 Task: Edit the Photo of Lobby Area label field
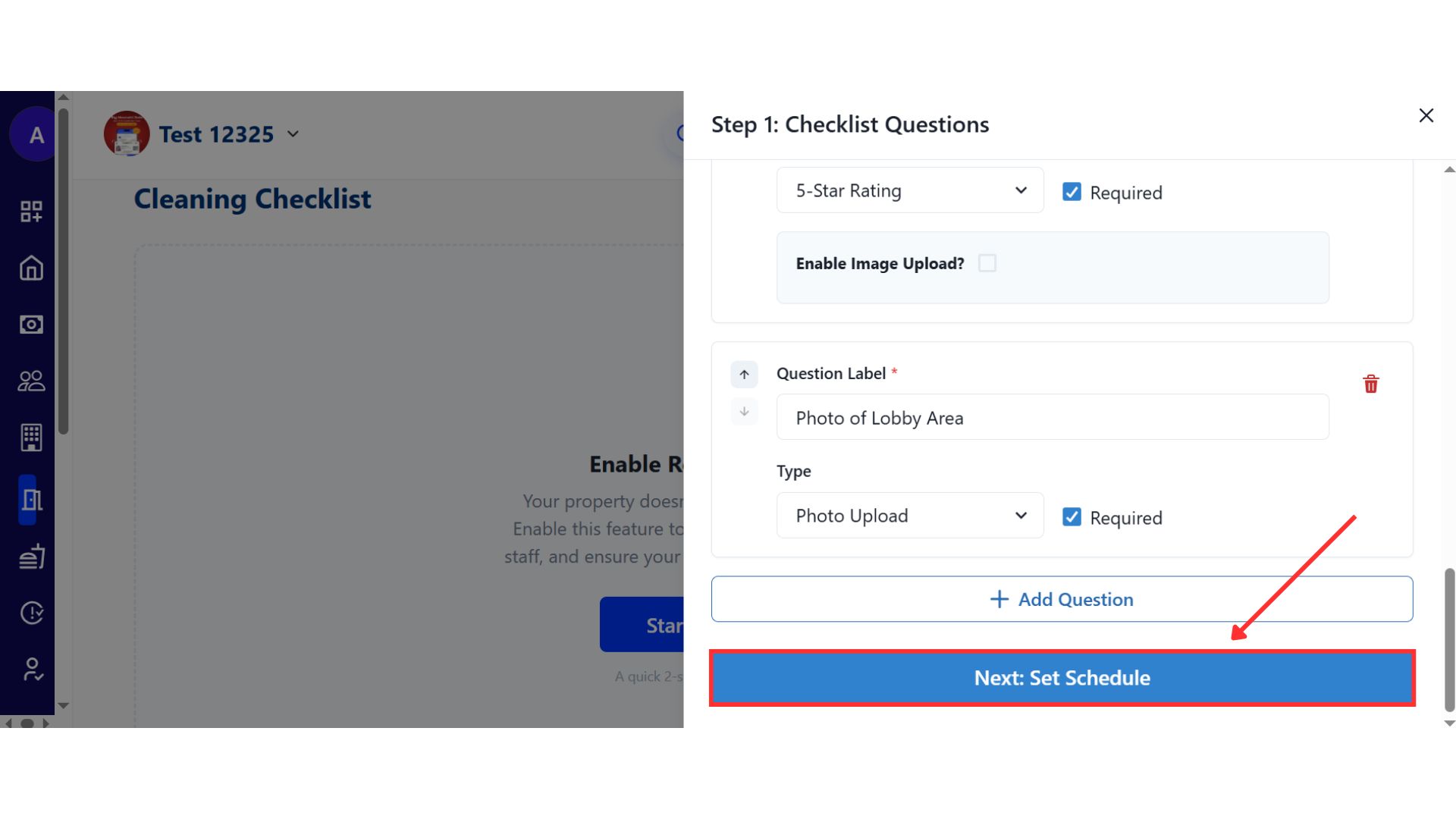pyautogui.click(x=1052, y=417)
